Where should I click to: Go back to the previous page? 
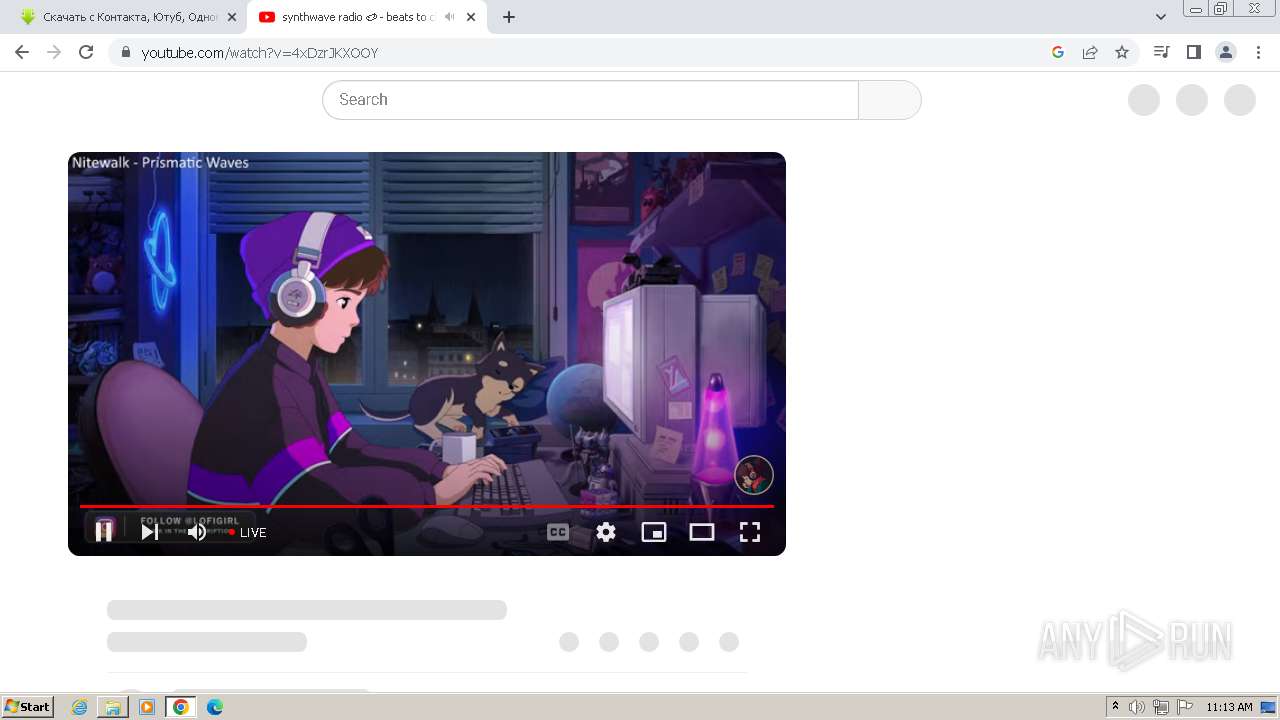(x=22, y=52)
